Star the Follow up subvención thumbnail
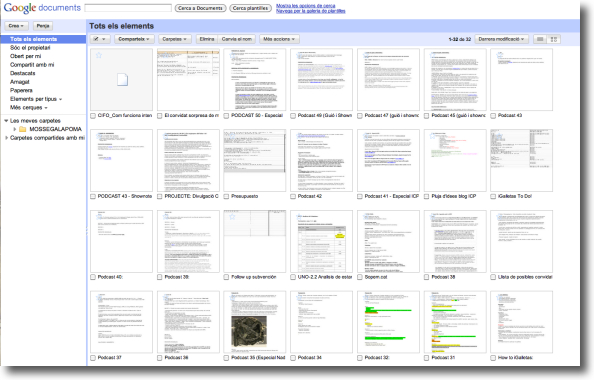Screen dimensions: 594x380 pyautogui.click(x=232, y=217)
